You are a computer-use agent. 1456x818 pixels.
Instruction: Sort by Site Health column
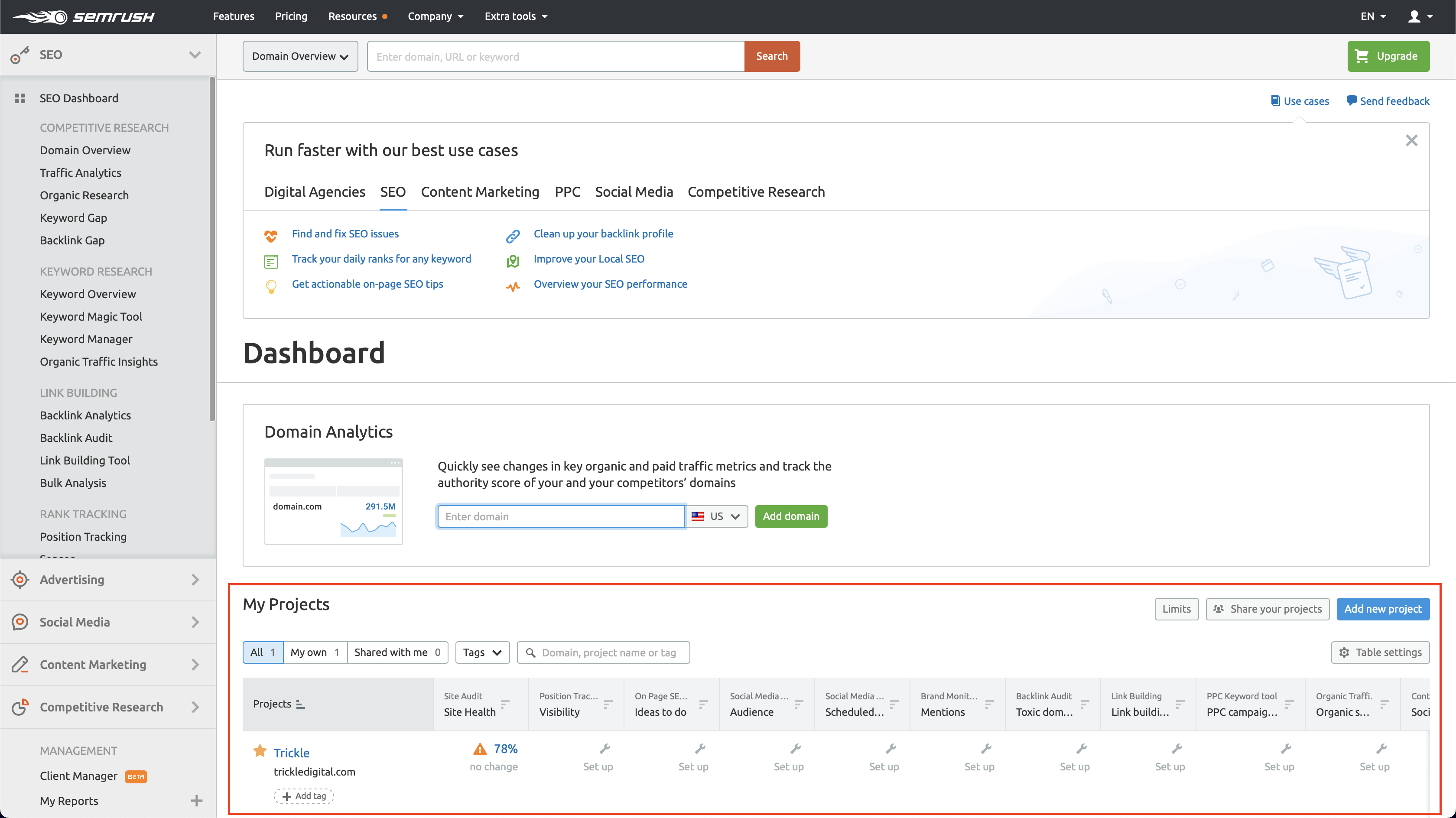(505, 704)
